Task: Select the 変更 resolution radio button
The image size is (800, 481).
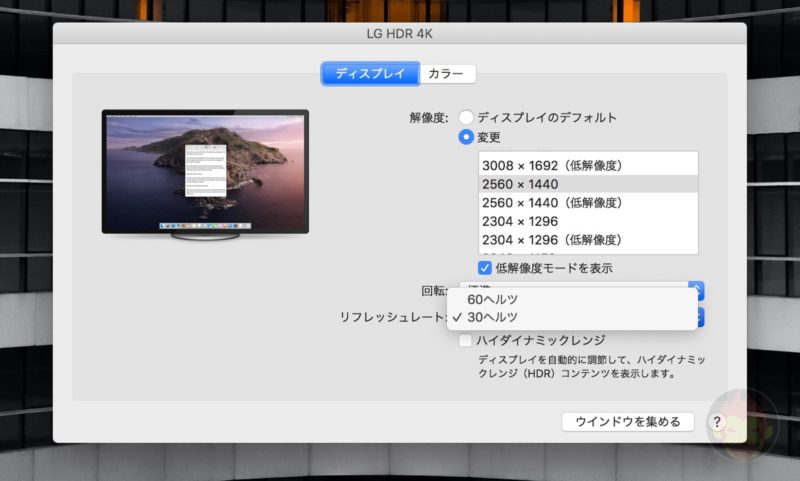Action: pos(465,137)
